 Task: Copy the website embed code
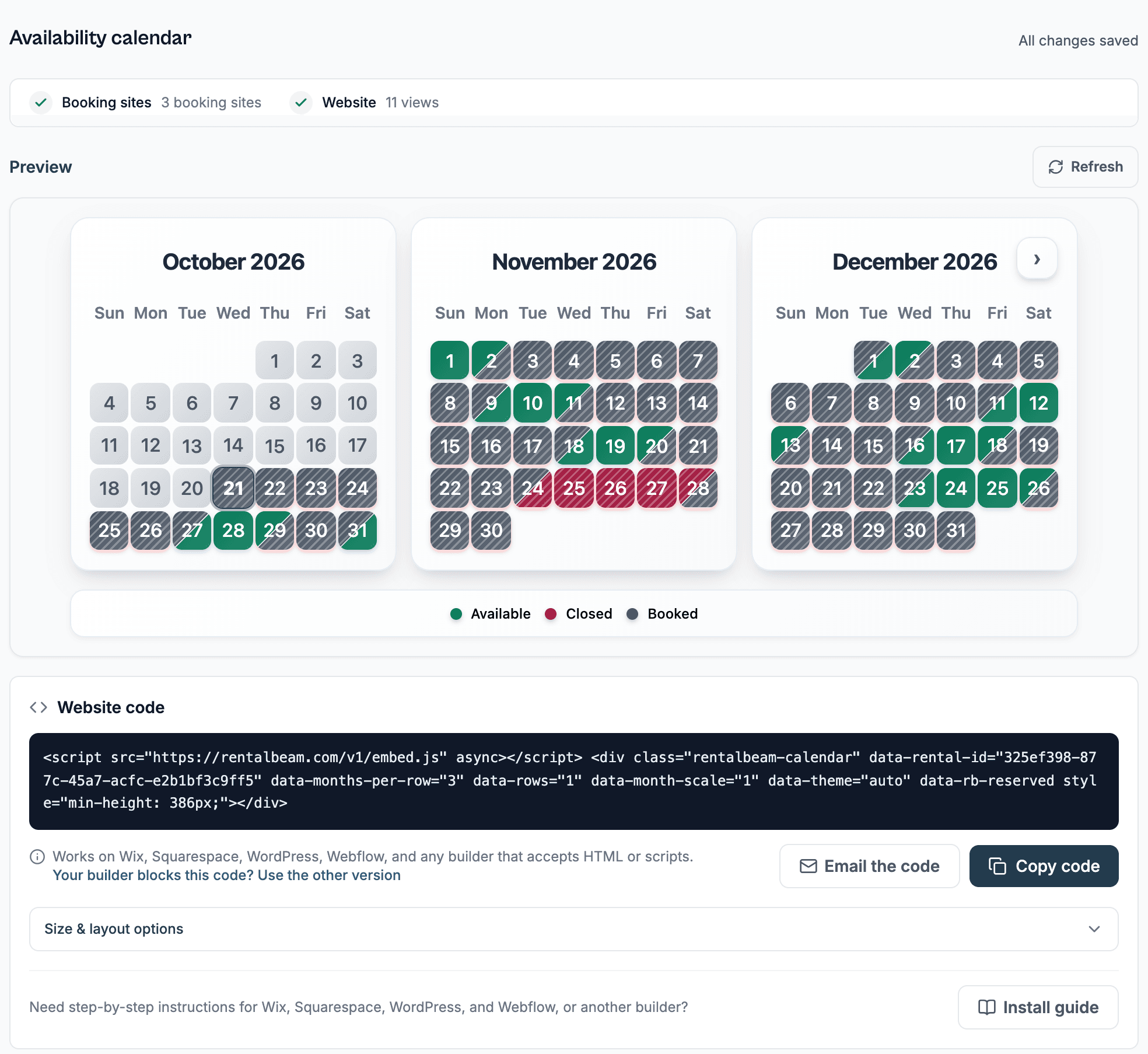click(x=1044, y=866)
